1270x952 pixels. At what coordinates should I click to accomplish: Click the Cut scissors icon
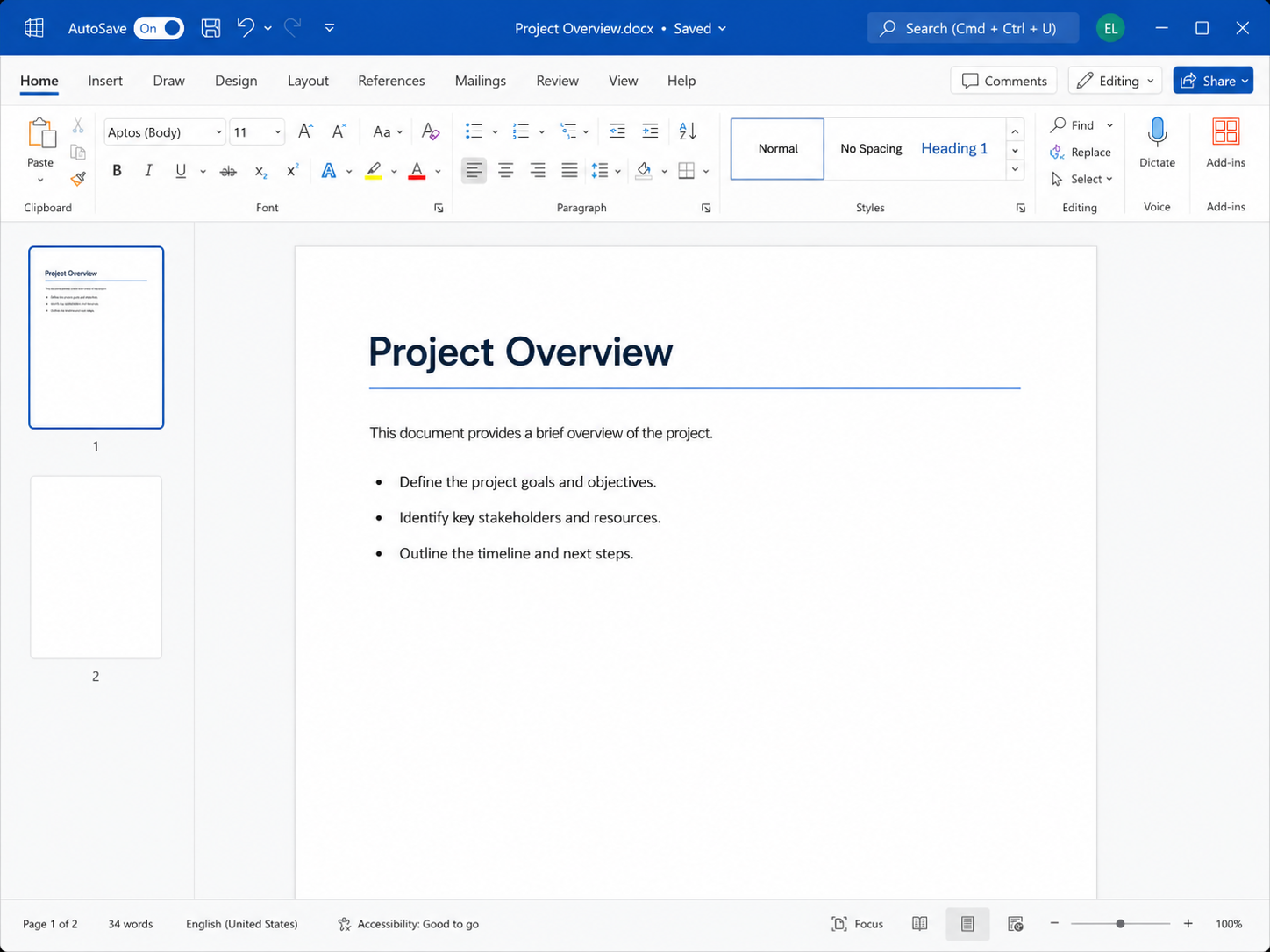78,126
